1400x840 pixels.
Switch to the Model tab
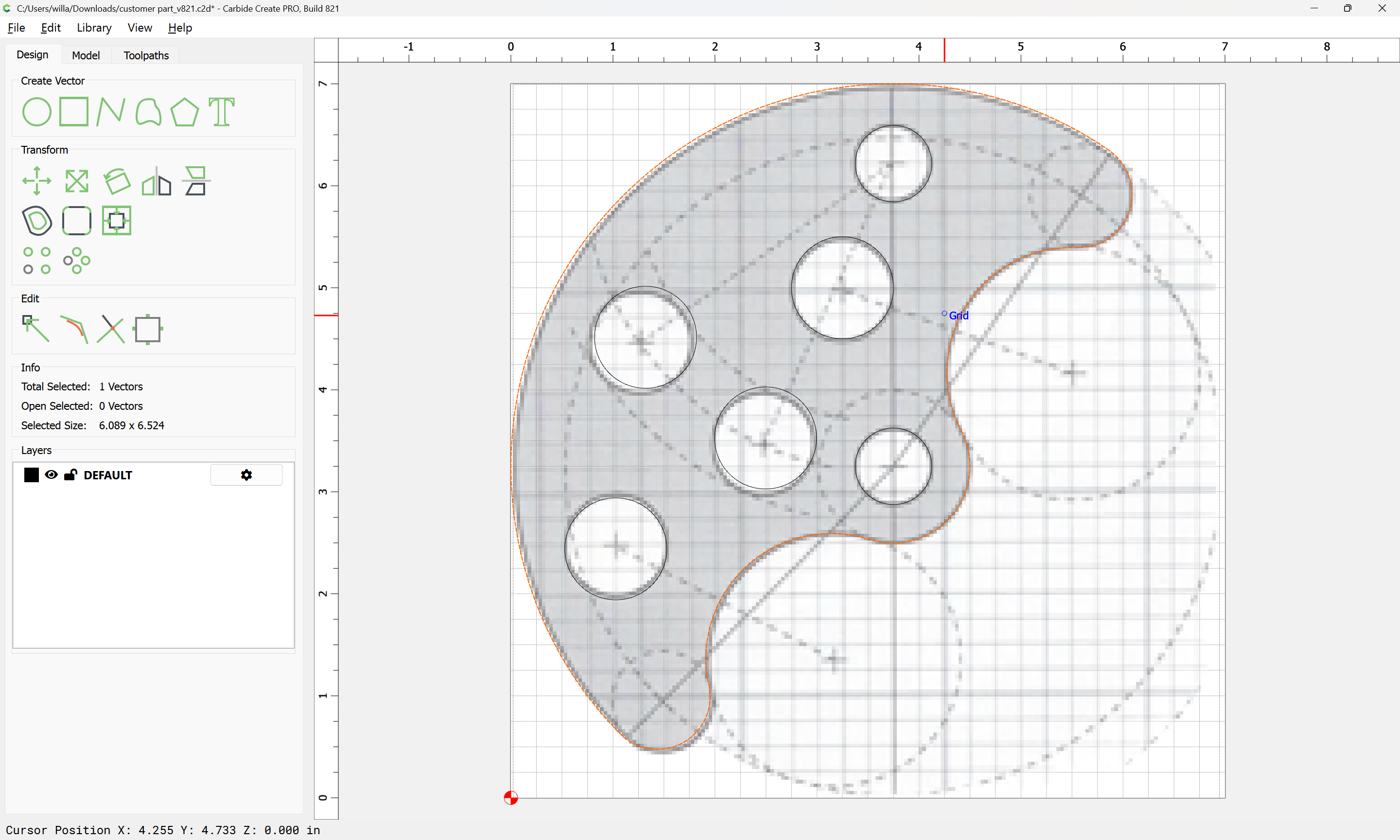(x=86, y=55)
